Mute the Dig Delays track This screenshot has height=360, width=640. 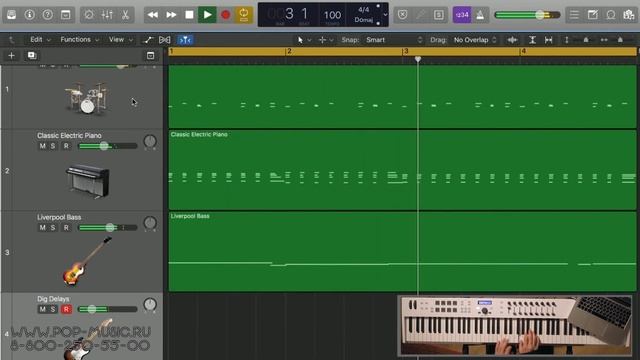[42, 309]
